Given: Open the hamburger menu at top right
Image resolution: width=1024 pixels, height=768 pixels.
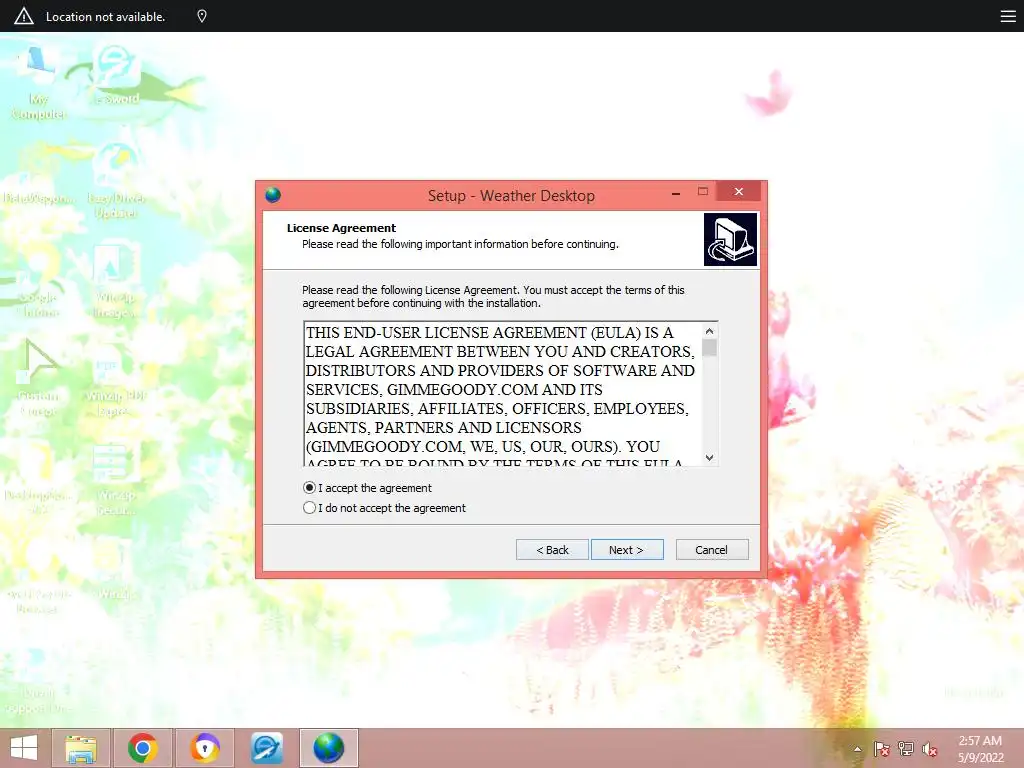Looking at the screenshot, I should pyautogui.click(x=1008, y=16).
